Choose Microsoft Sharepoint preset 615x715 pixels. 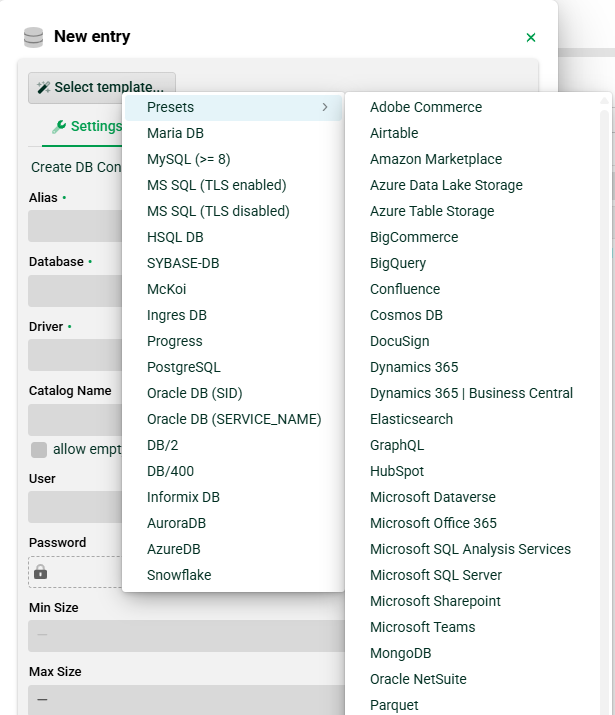(473, 601)
